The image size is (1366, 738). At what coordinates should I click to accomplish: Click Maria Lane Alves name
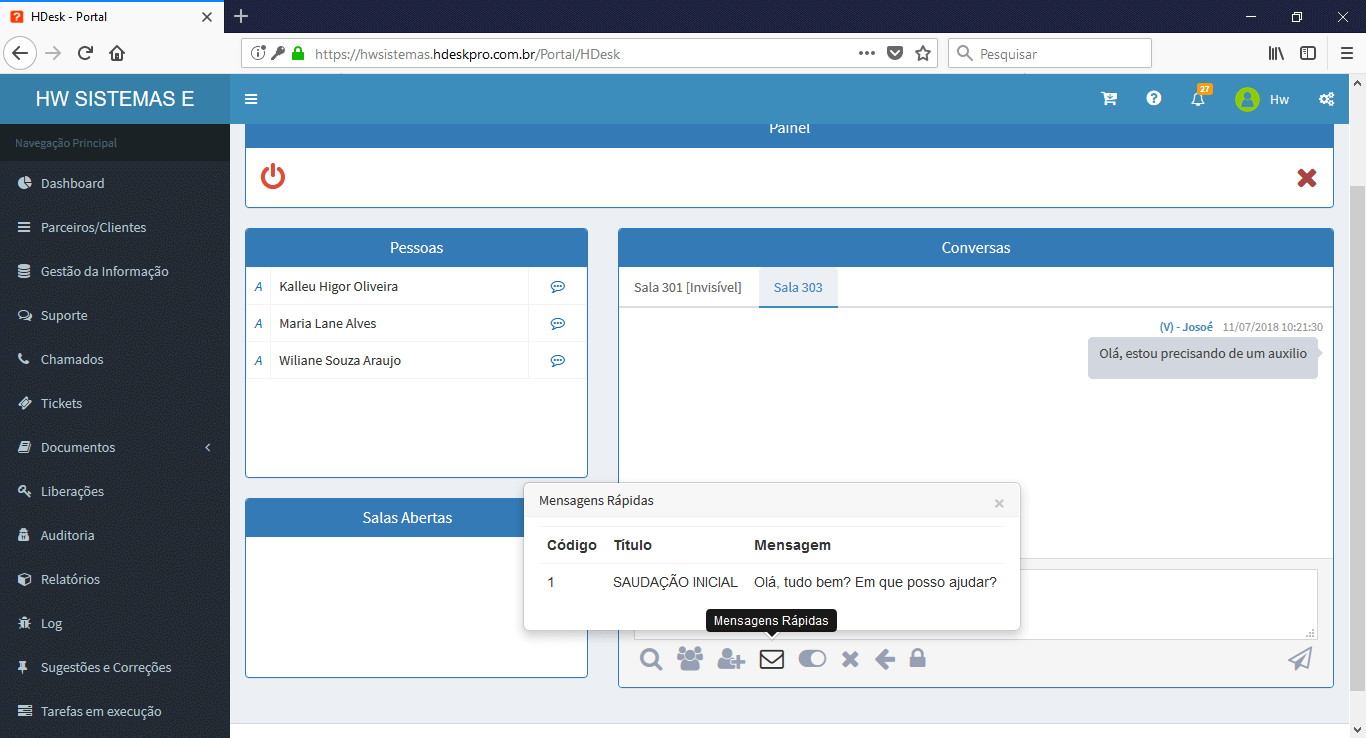tap(328, 323)
